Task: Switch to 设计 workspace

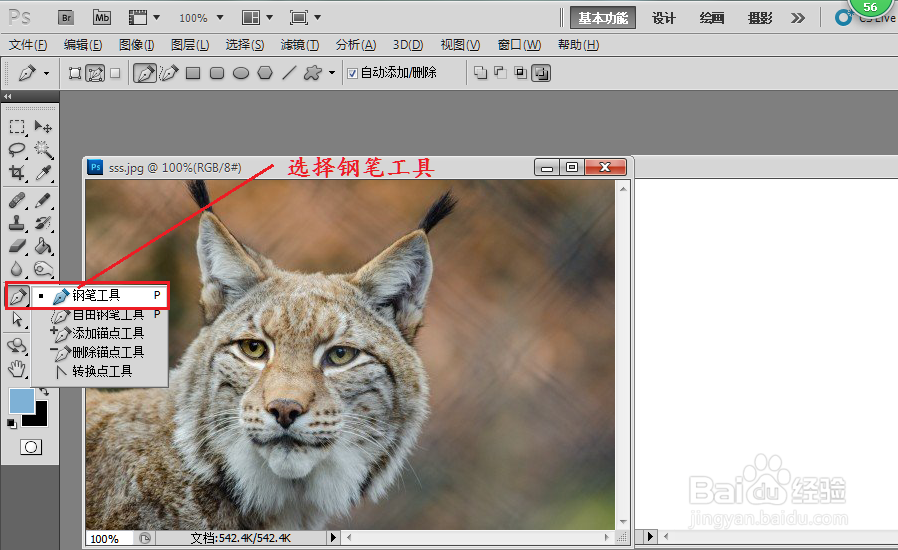Action: click(x=664, y=18)
